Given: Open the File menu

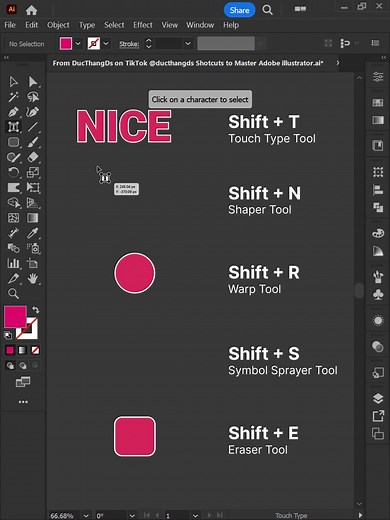Looking at the screenshot, I should pos(10,25).
